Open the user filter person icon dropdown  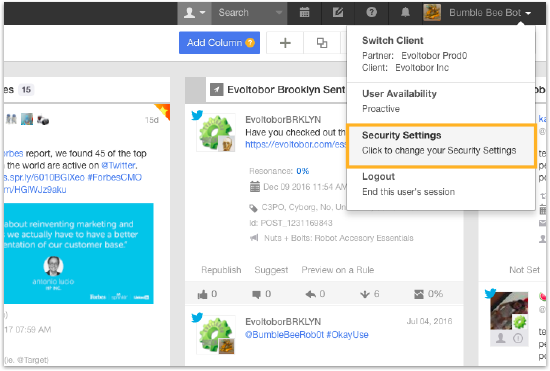(x=194, y=13)
